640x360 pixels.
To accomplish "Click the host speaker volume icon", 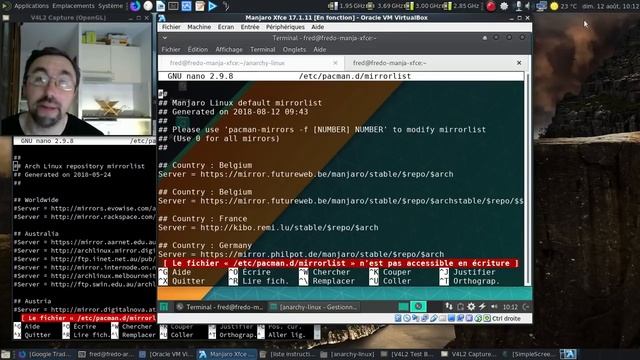I will [528, 6].
